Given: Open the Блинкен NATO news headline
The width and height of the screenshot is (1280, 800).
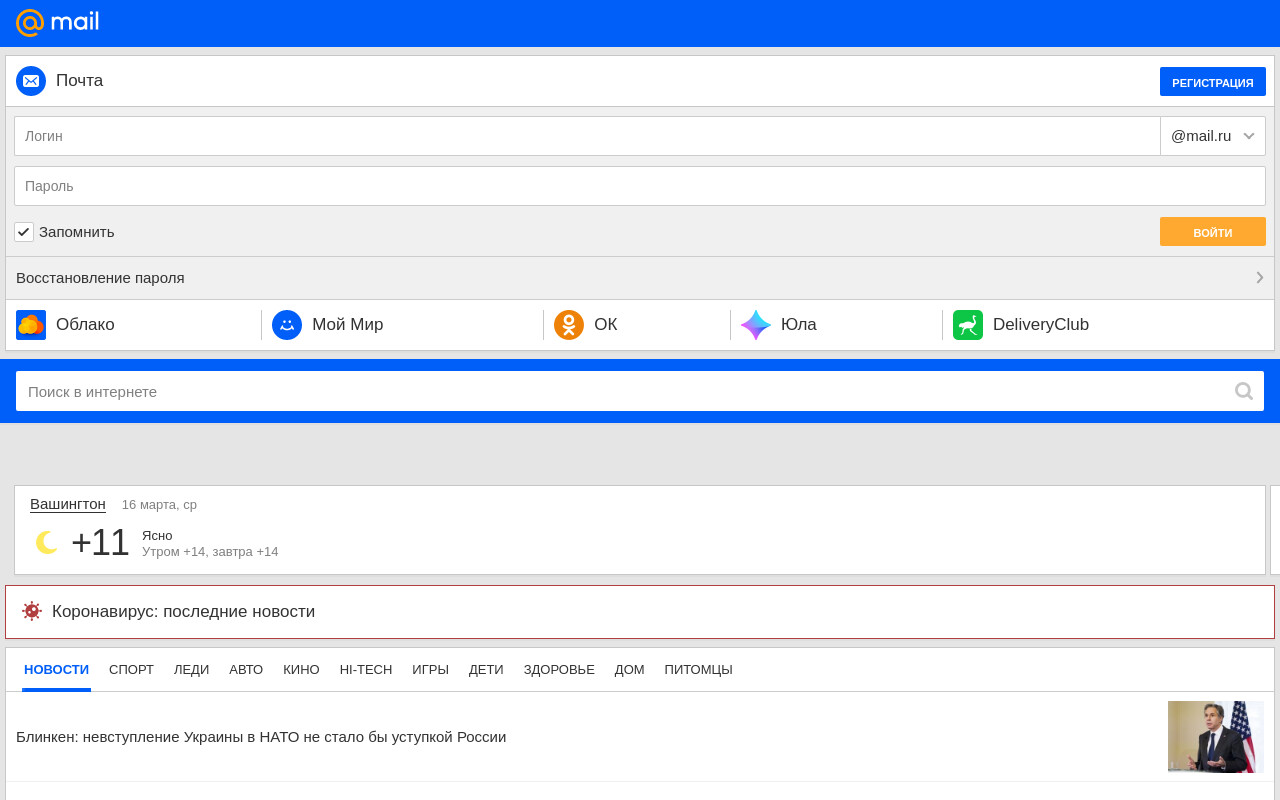Looking at the screenshot, I should point(261,737).
